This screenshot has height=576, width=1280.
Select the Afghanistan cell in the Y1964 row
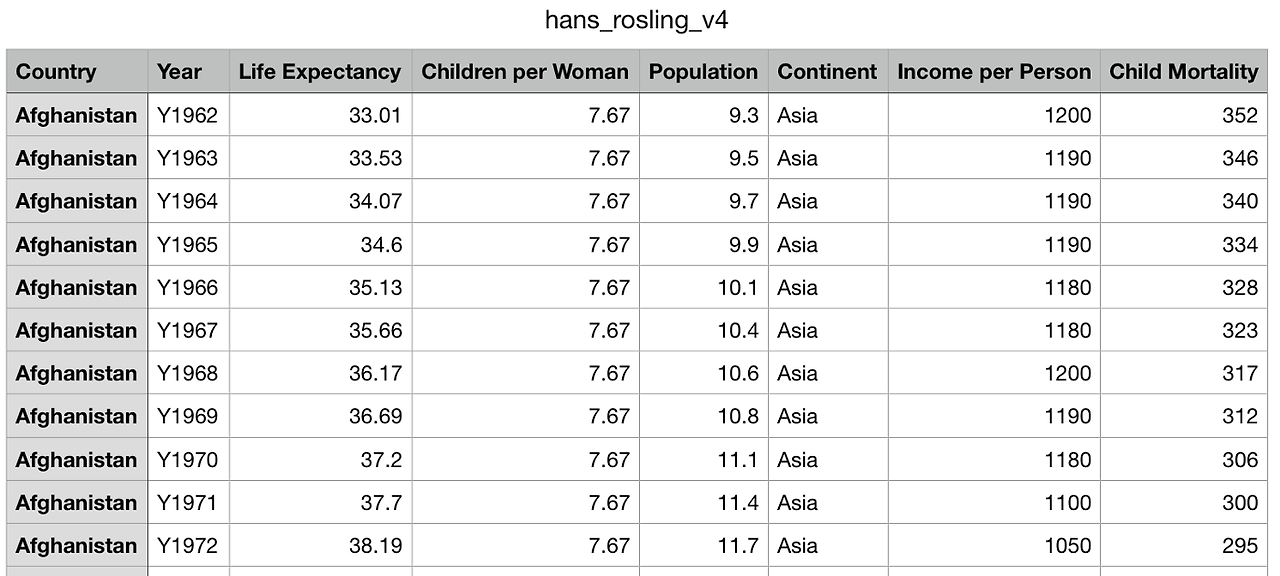pos(76,201)
